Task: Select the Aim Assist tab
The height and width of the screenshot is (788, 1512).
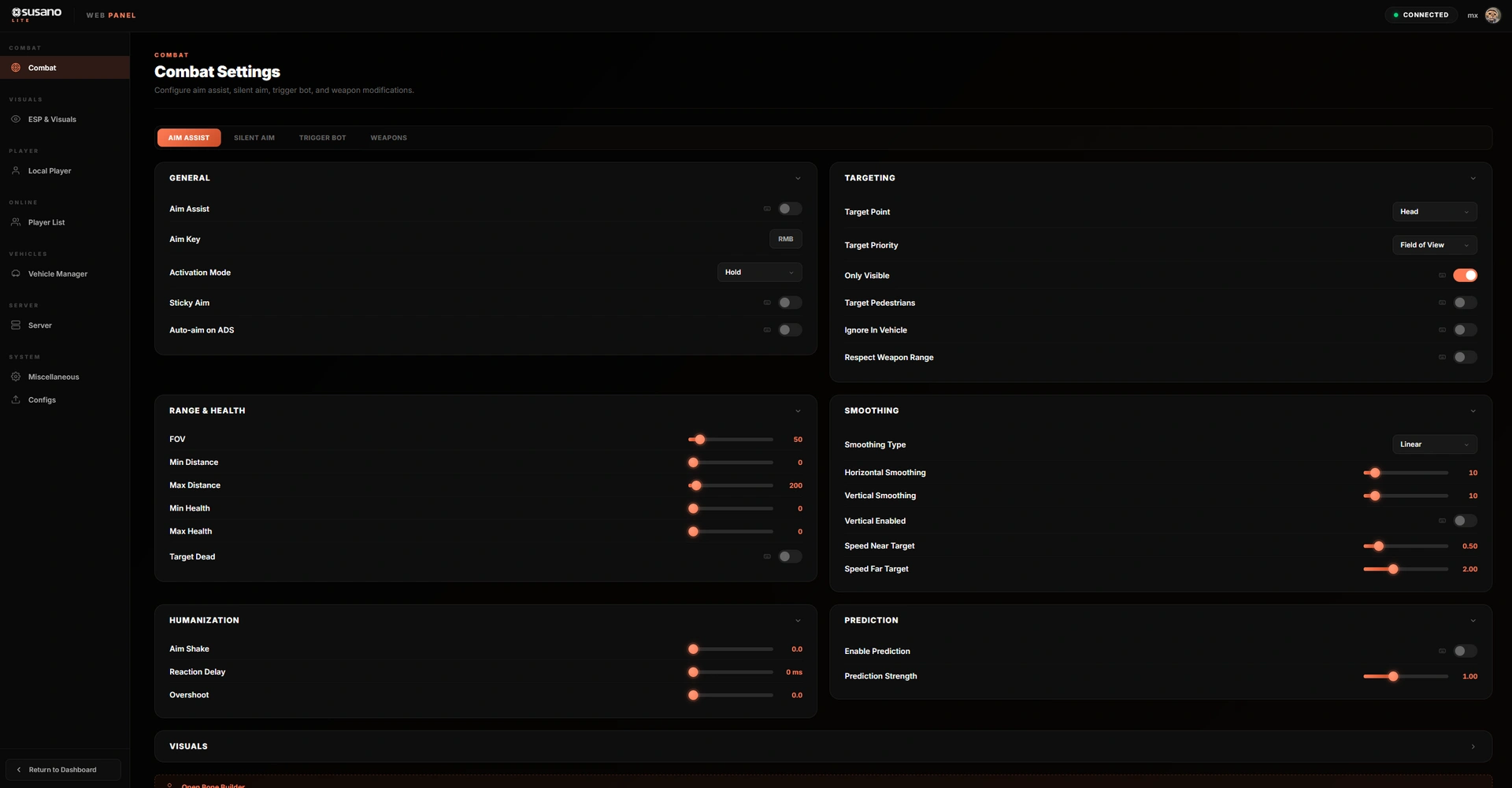Action: 189,138
